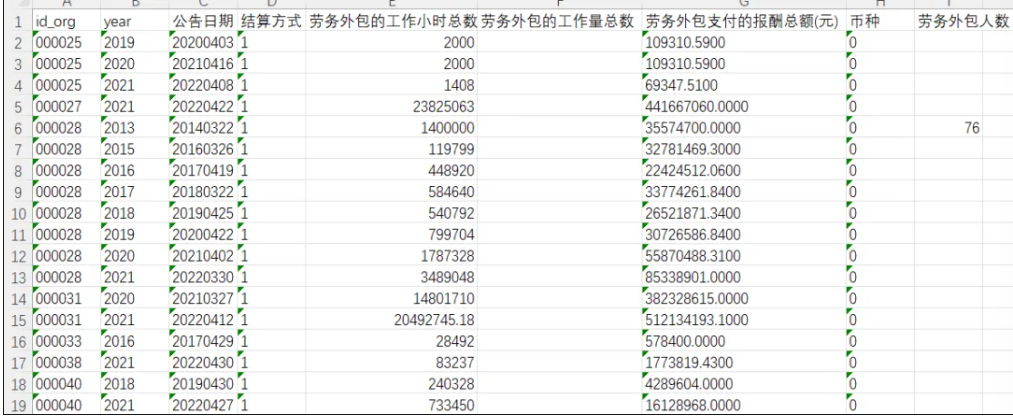This screenshot has width=1013, height=417.
Task: Select date cell 20170419
Action: tap(203, 171)
